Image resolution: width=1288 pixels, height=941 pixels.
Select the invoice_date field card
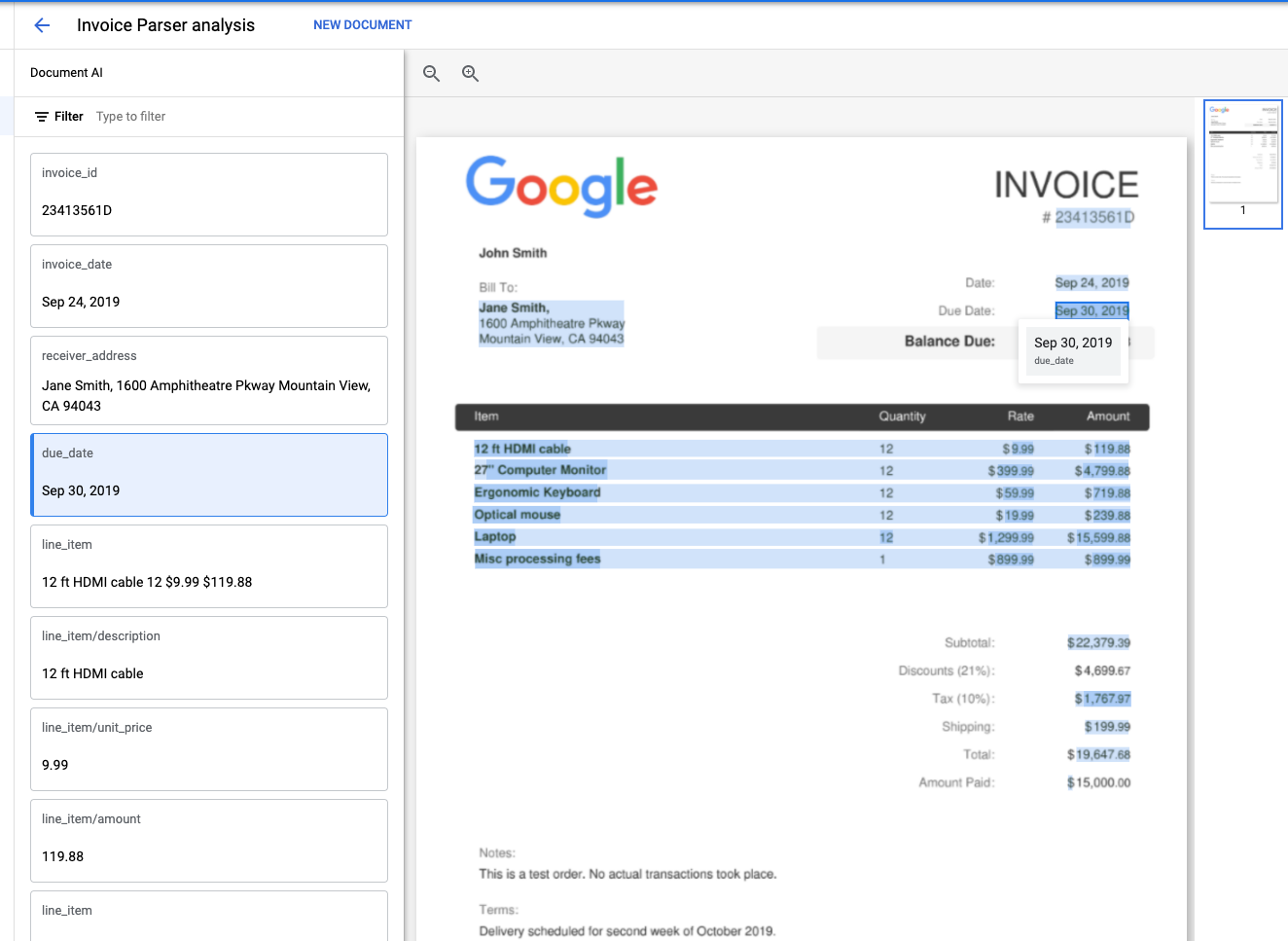click(x=208, y=285)
